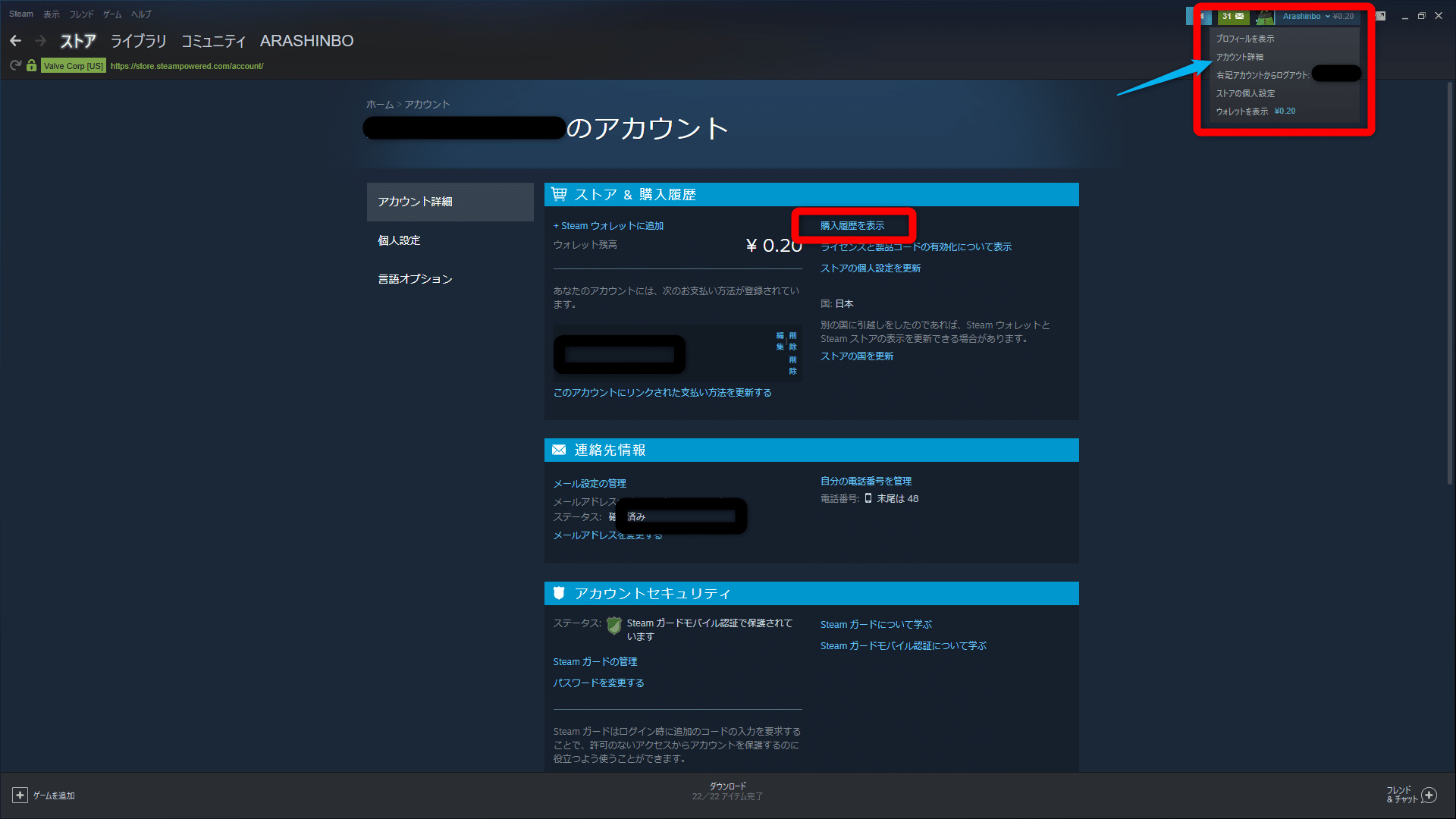Choose the logout entry 右記アカウントからログアウト
This screenshot has height=819, width=1456.
pos(1263,75)
